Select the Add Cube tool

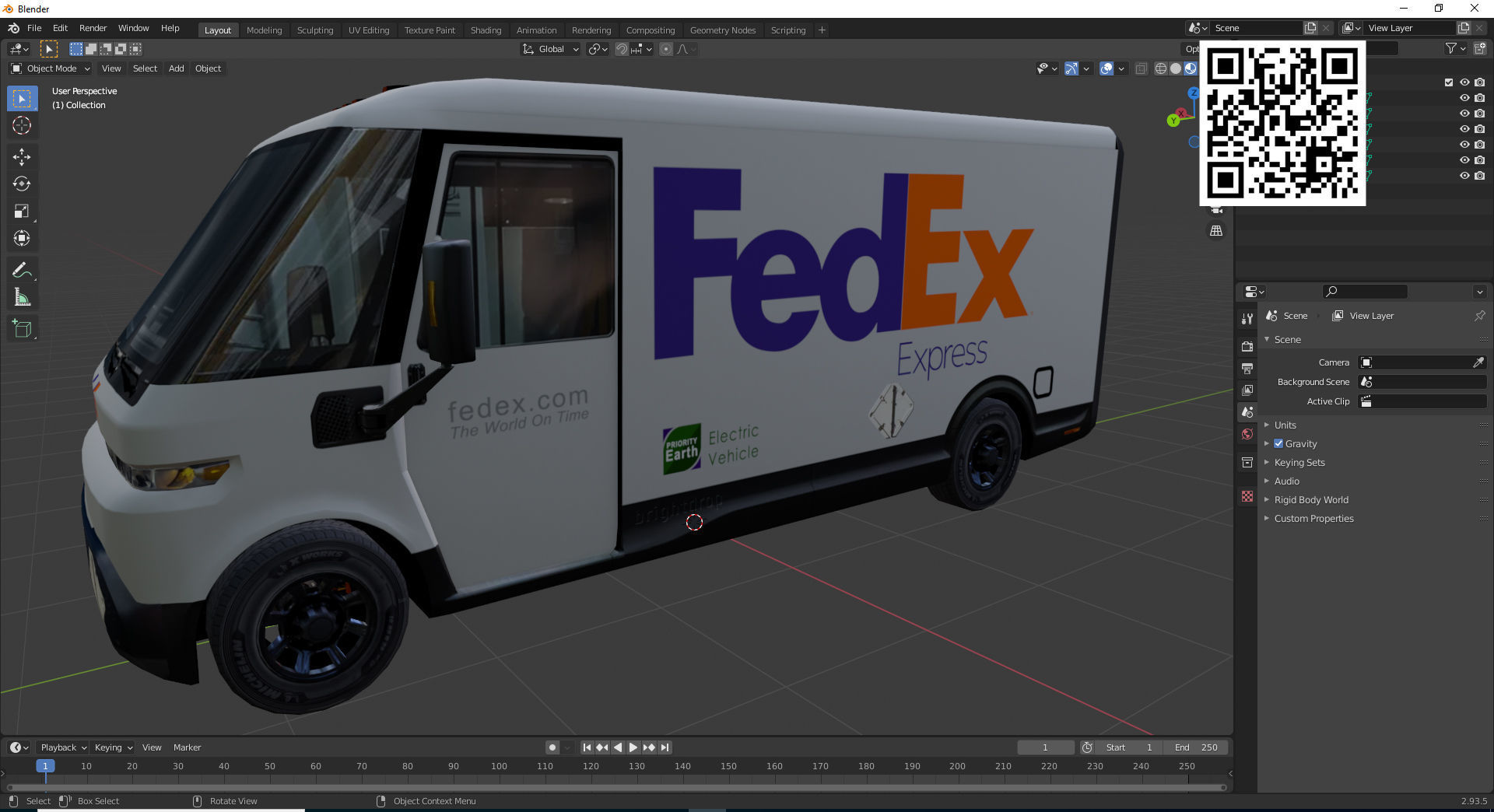pos(22,328)
